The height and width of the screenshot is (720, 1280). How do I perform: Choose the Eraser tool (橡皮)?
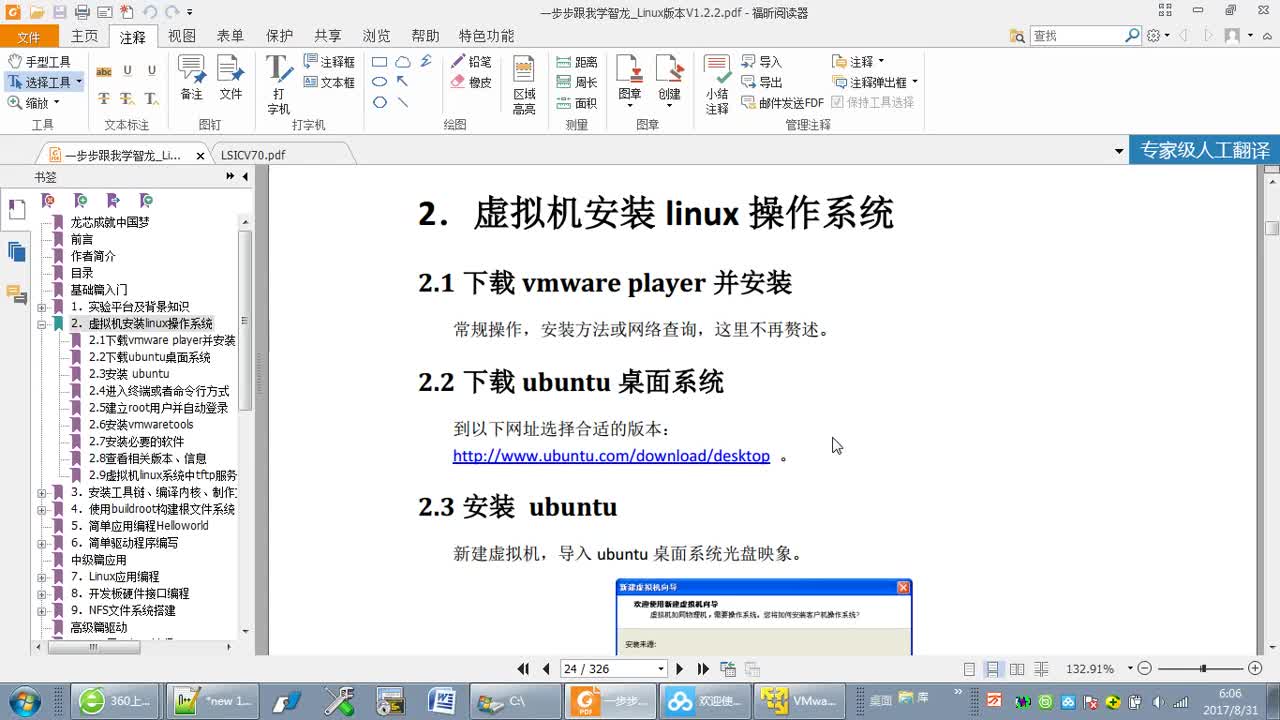pyautogui.click(x=470, y=82)
